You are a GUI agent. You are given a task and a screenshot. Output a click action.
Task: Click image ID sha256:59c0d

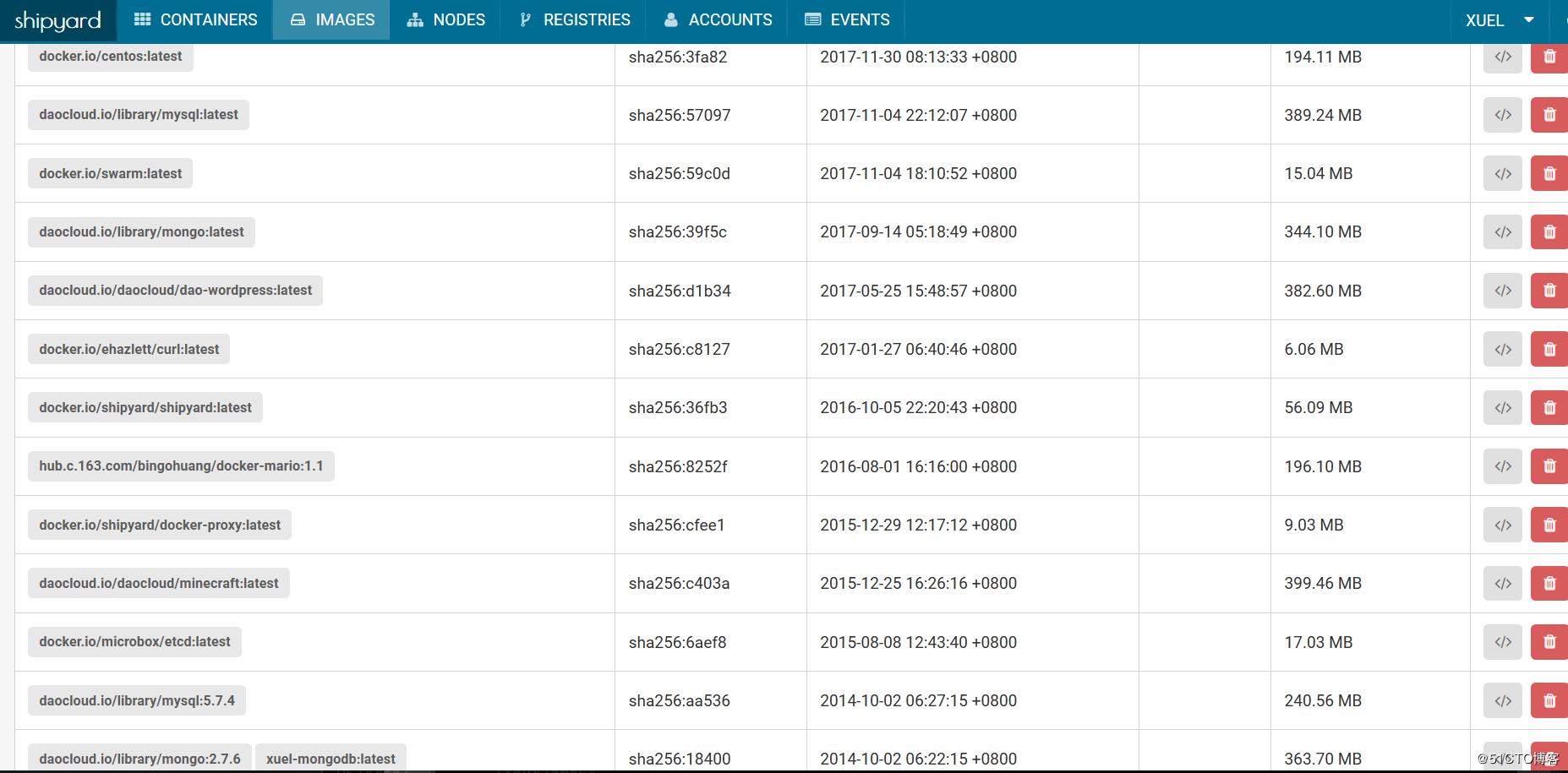[680, 173]
